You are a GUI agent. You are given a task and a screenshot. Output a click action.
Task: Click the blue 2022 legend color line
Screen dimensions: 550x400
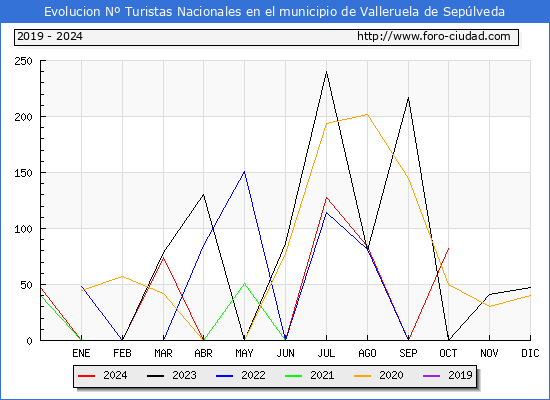(x=224, y=376)
